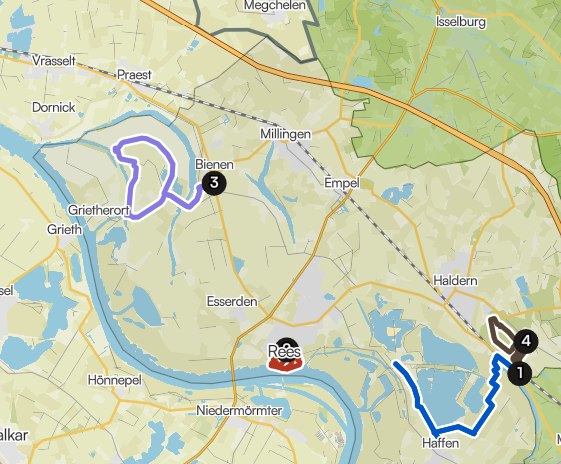Select route marker number 4 near Haldern

pyautogui.click(x=526, y=341)
